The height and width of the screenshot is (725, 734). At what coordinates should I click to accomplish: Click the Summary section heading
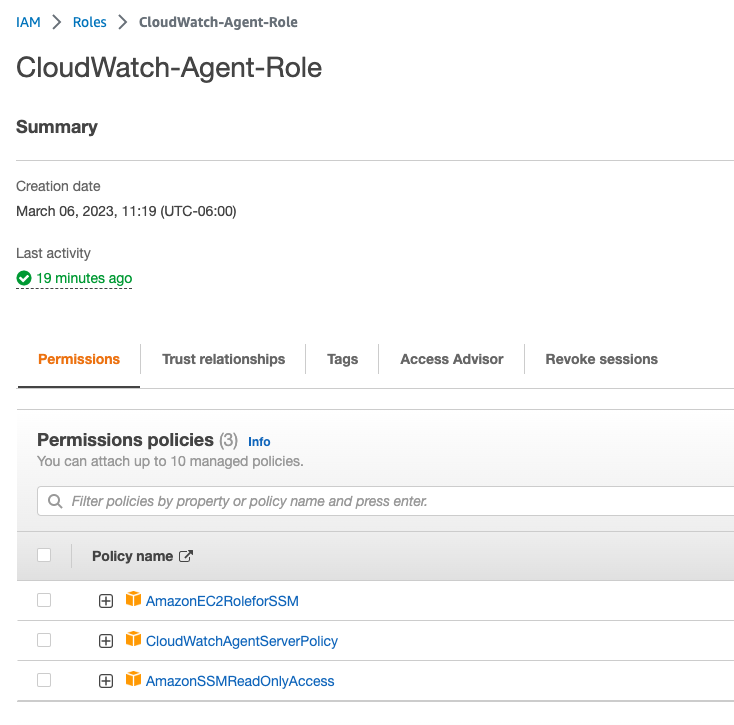57,127
